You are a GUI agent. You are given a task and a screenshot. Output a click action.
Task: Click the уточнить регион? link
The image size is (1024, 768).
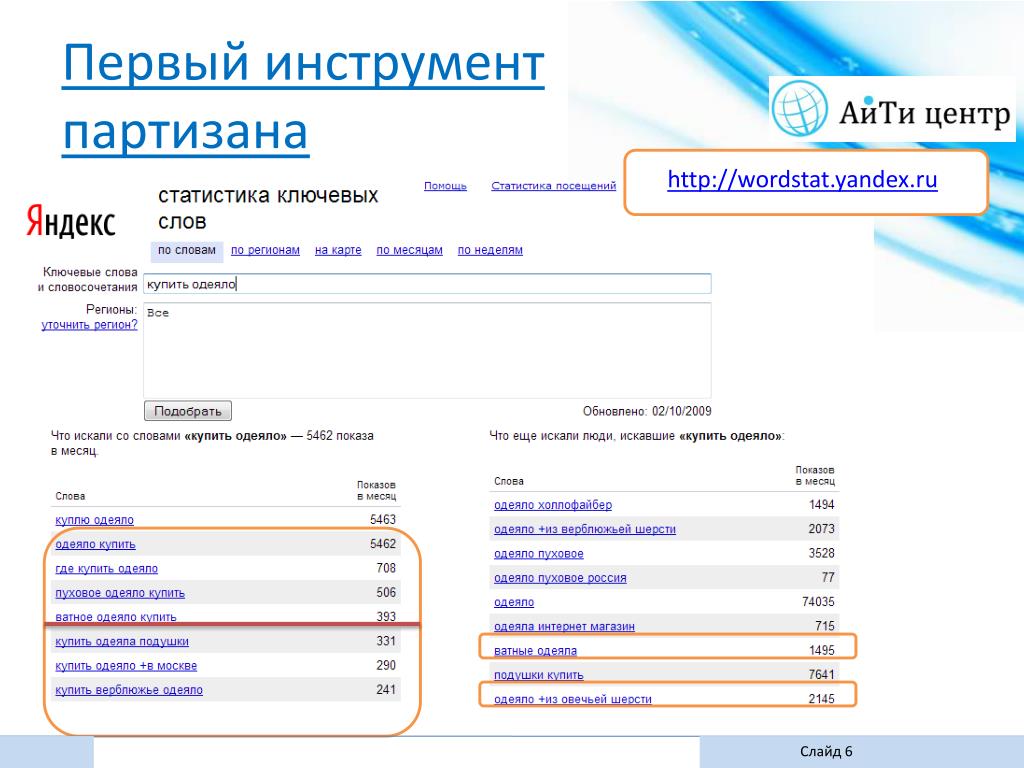click(89, 325)
